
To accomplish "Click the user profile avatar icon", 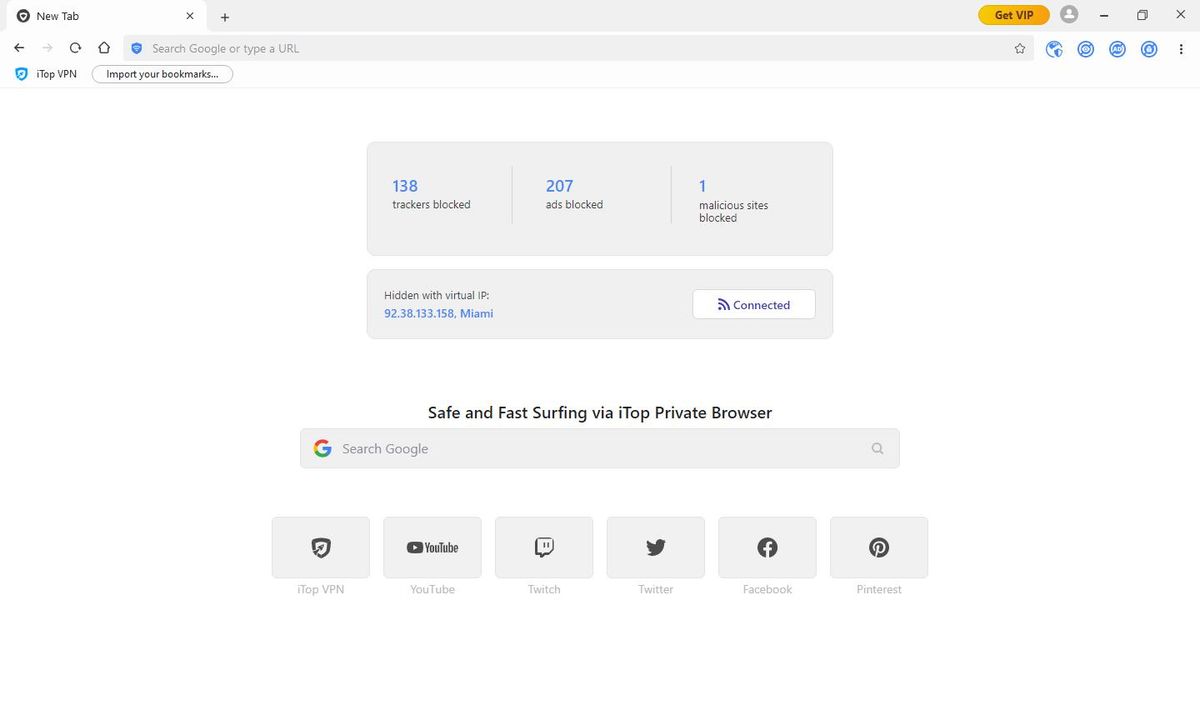I will click(1068, 14).
